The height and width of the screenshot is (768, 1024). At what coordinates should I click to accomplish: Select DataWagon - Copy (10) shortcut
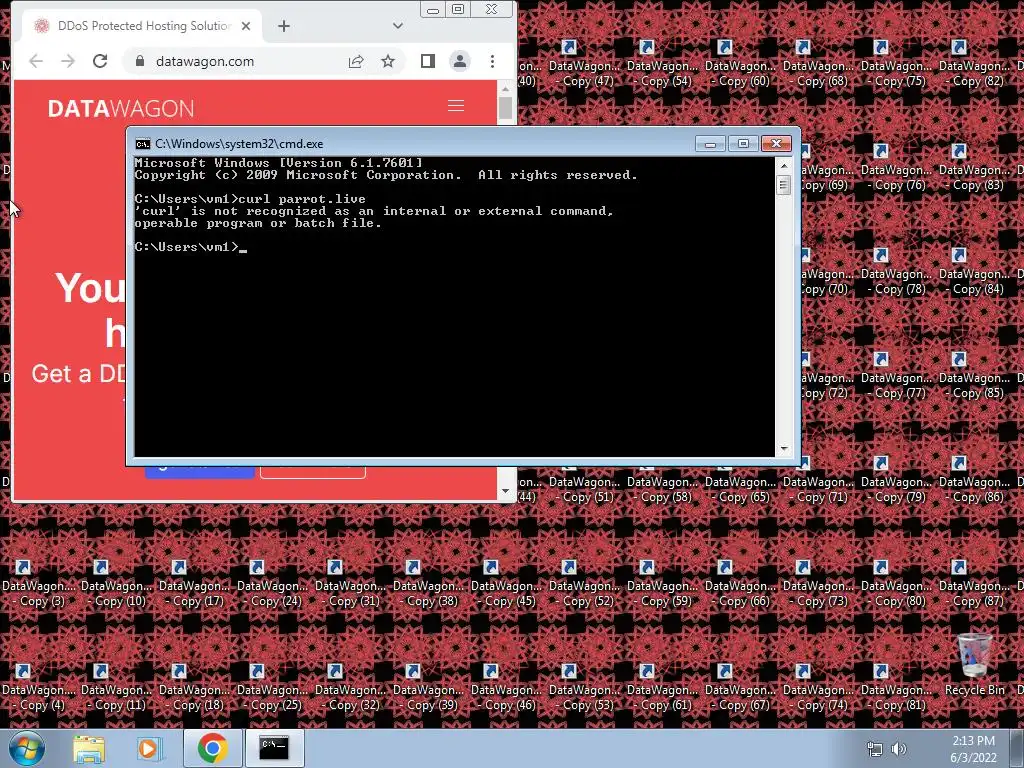(116, 584)
